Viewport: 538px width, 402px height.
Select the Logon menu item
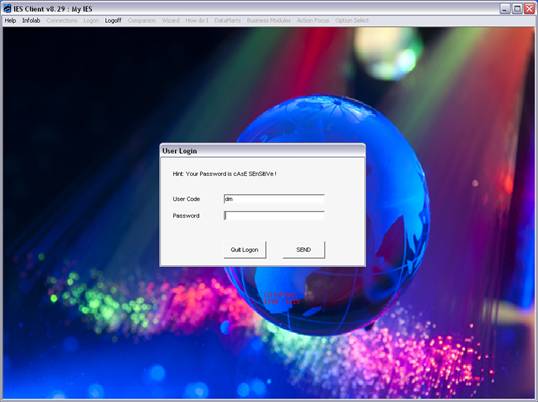tap(91, 21)
